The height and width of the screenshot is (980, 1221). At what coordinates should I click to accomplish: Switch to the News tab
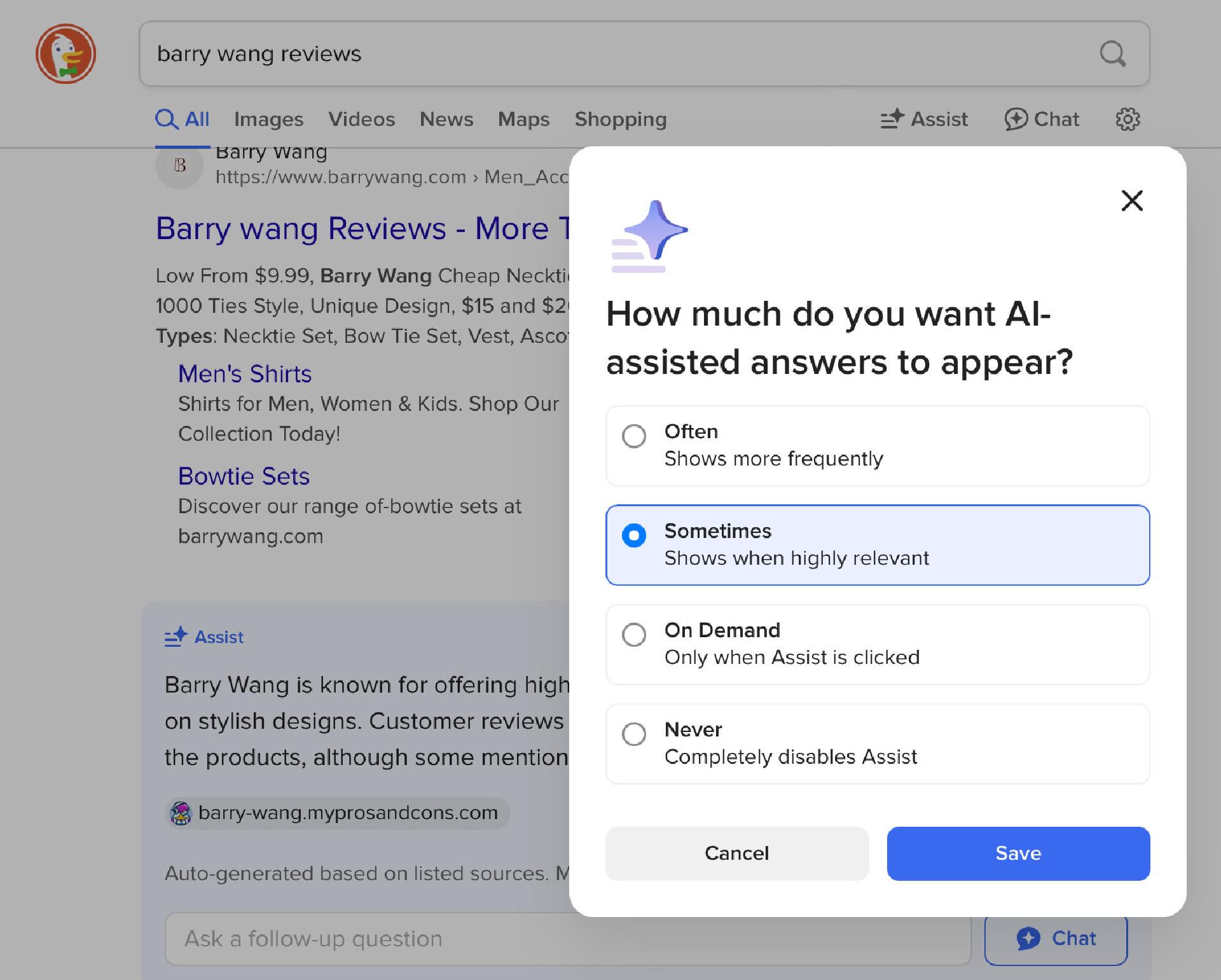click(446, 119)
